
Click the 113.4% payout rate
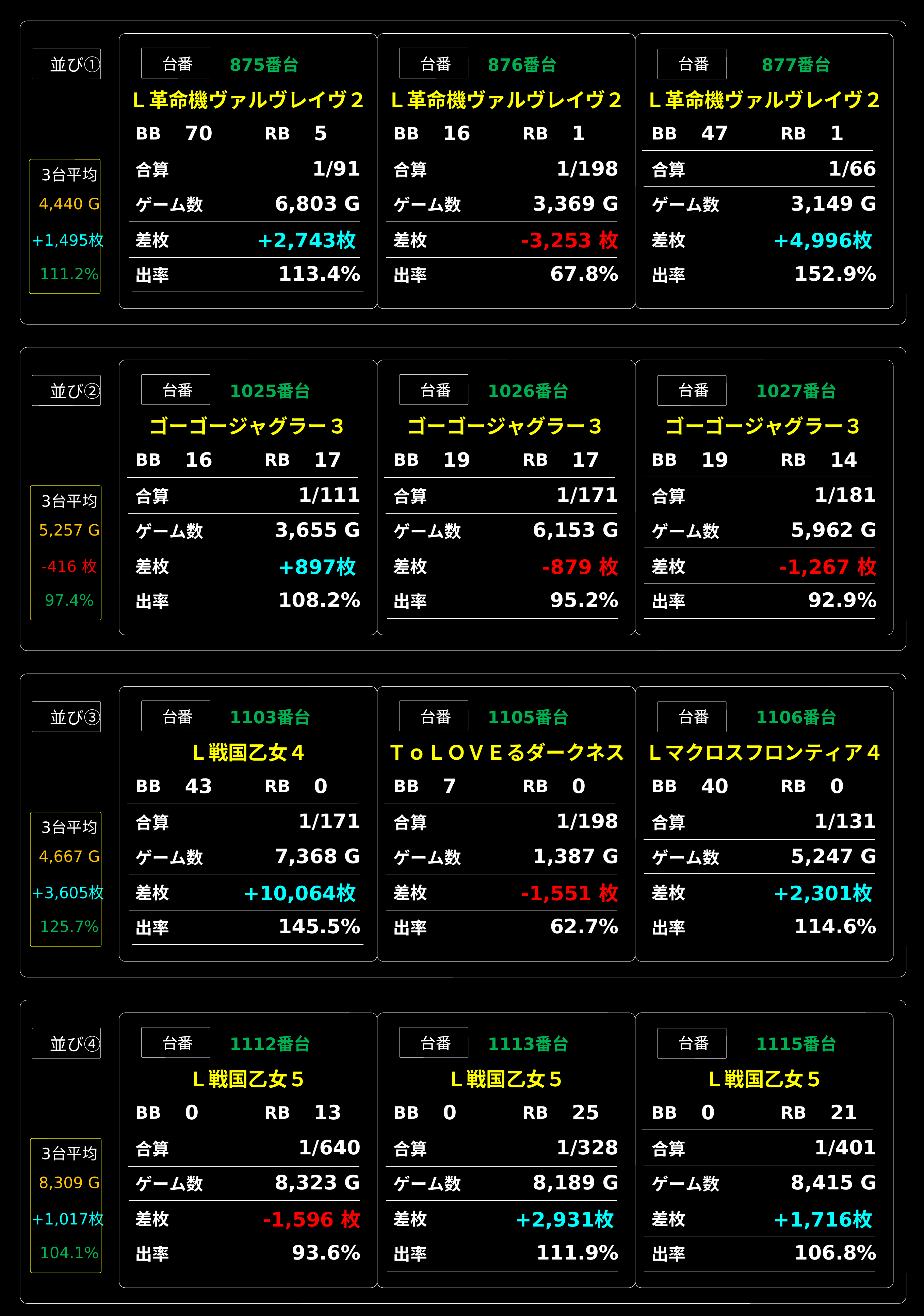(319, 274)
